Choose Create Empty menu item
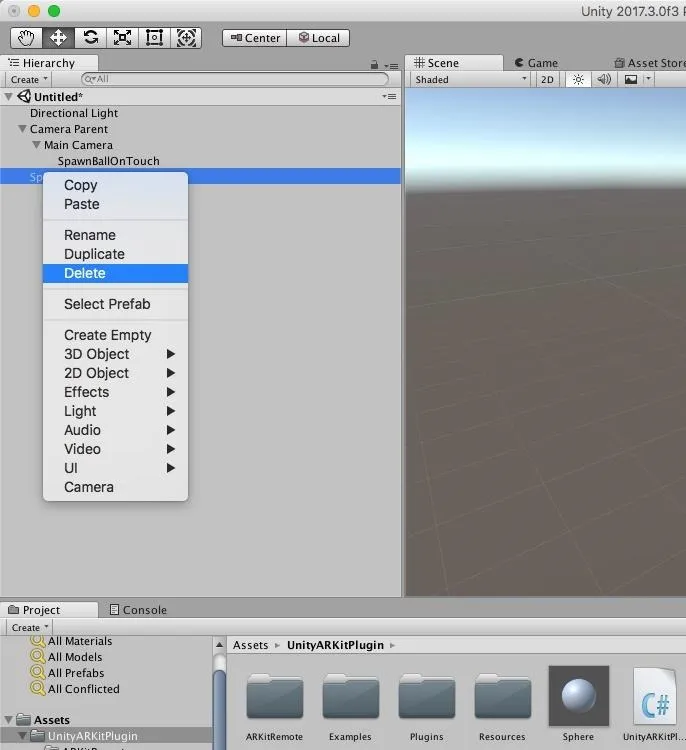This screenshot has width=686, height=750. (x=115, y=335)
